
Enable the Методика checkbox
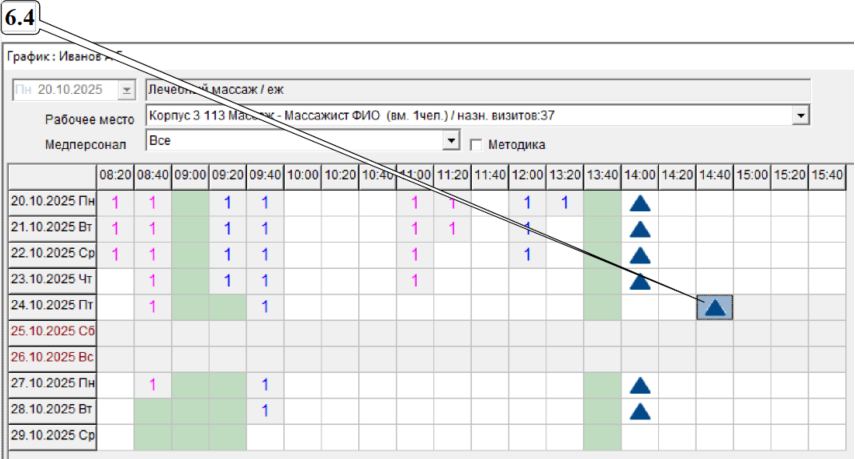click(x=476, y=143)
